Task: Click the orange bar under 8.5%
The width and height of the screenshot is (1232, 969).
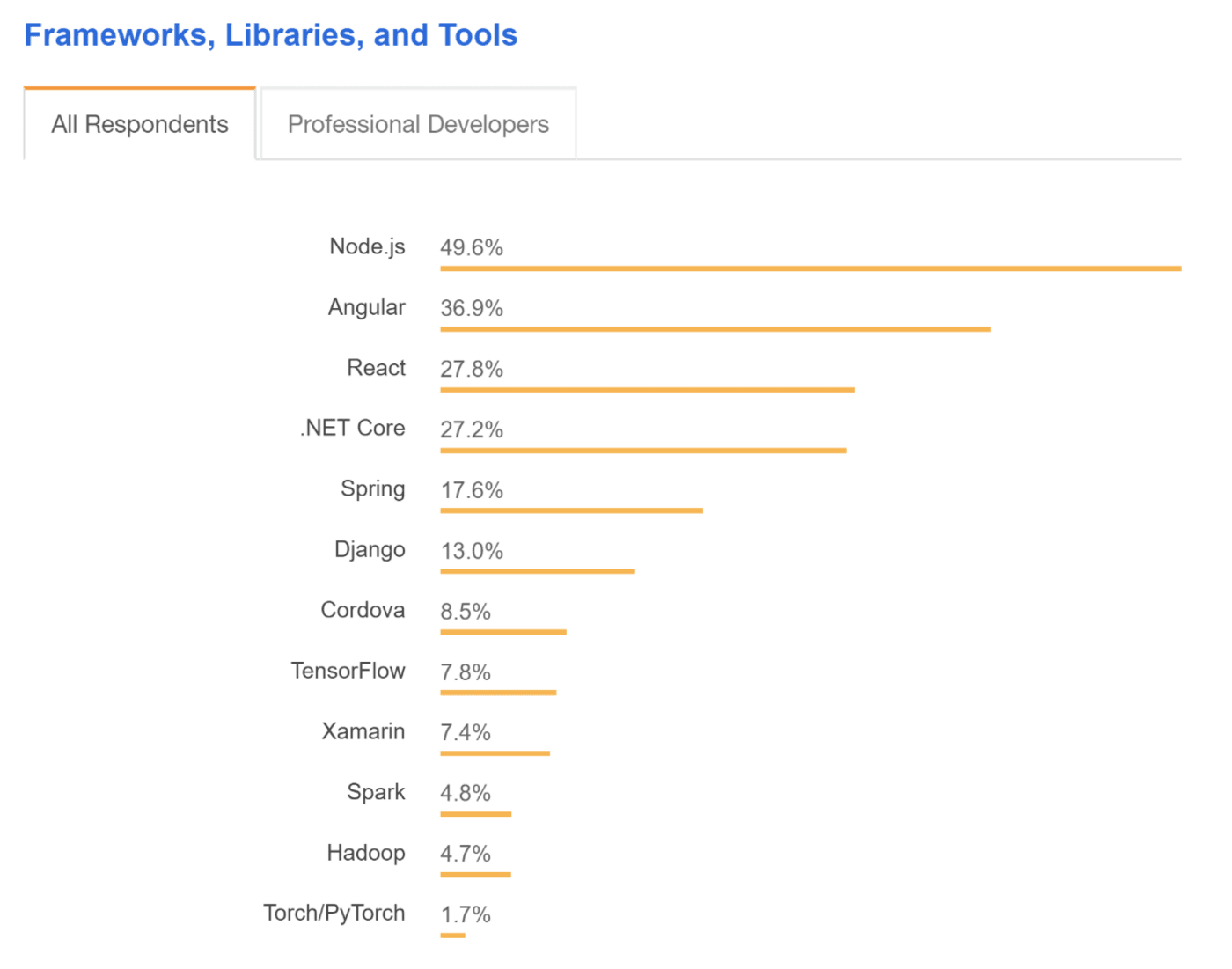Action: pos(503,632)
